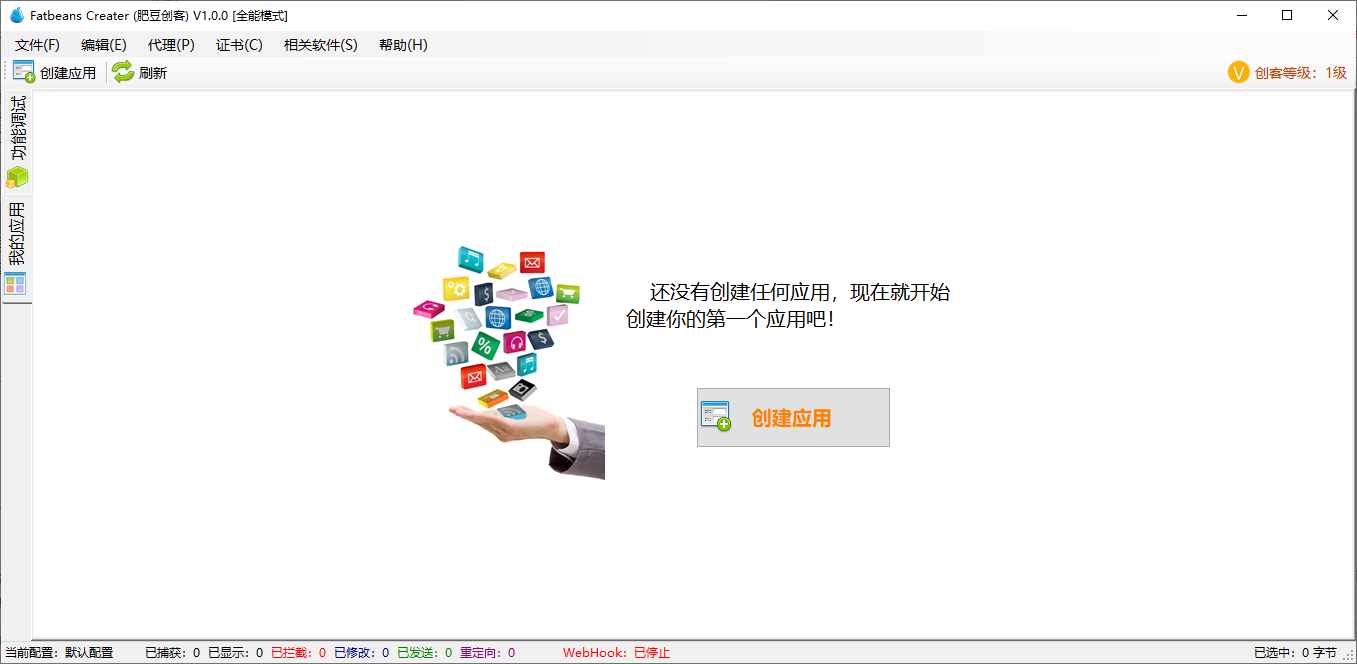Click the 当前配置: 默认配置 status item
The height and width of the screenshot is (664, 1357).
click(x=59, y=653)
